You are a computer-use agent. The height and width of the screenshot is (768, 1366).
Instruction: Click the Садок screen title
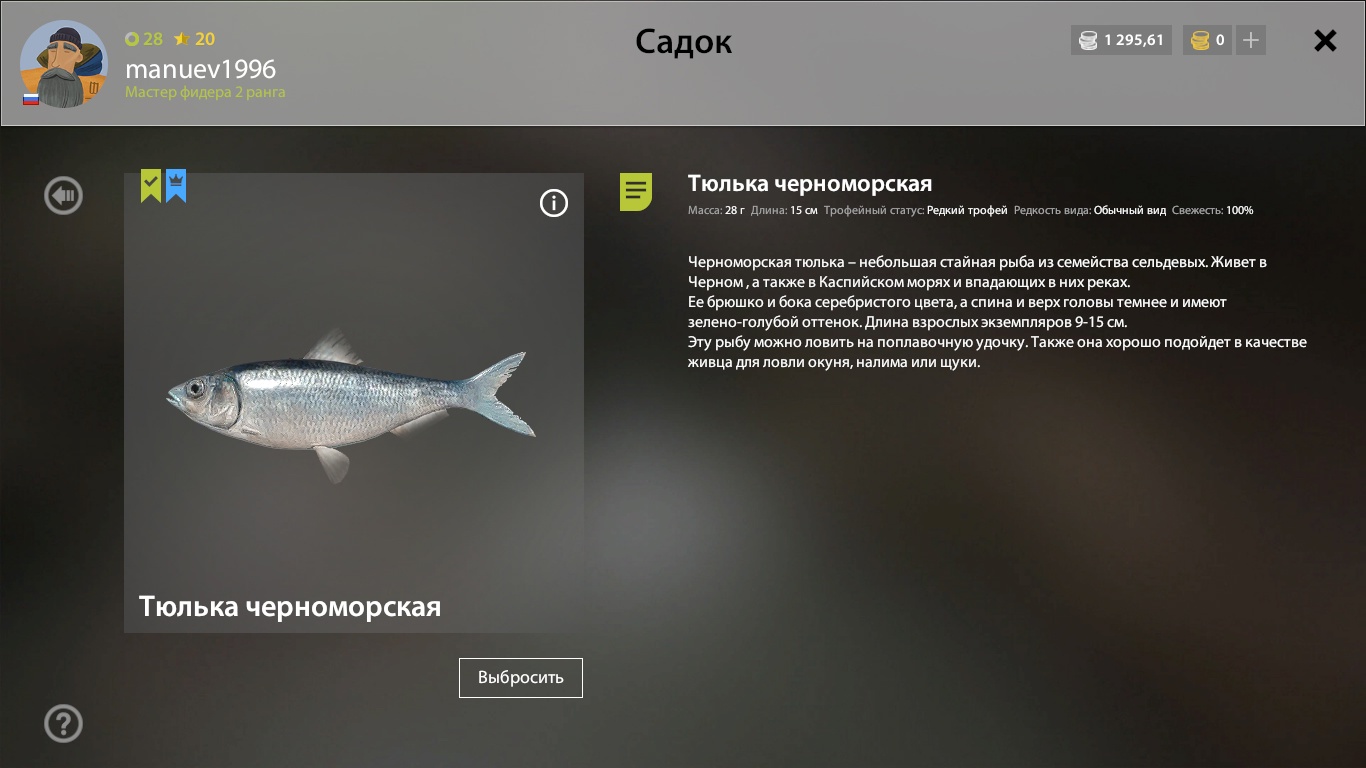coord(684,42)
